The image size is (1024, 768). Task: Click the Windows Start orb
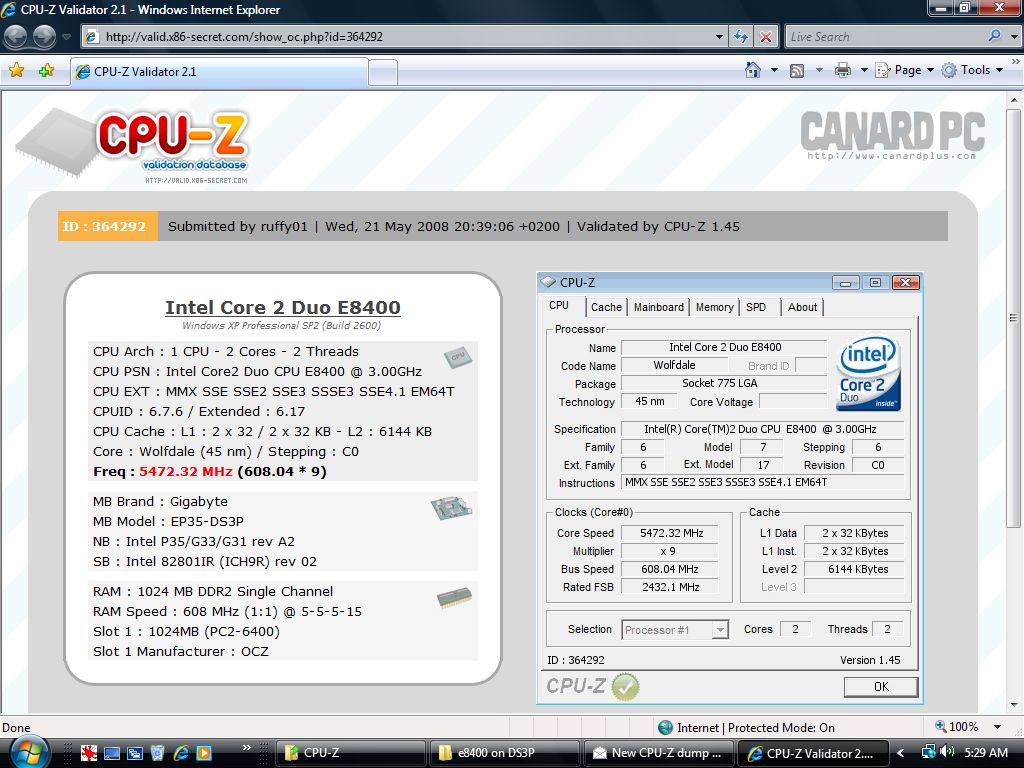click(29, 752)
